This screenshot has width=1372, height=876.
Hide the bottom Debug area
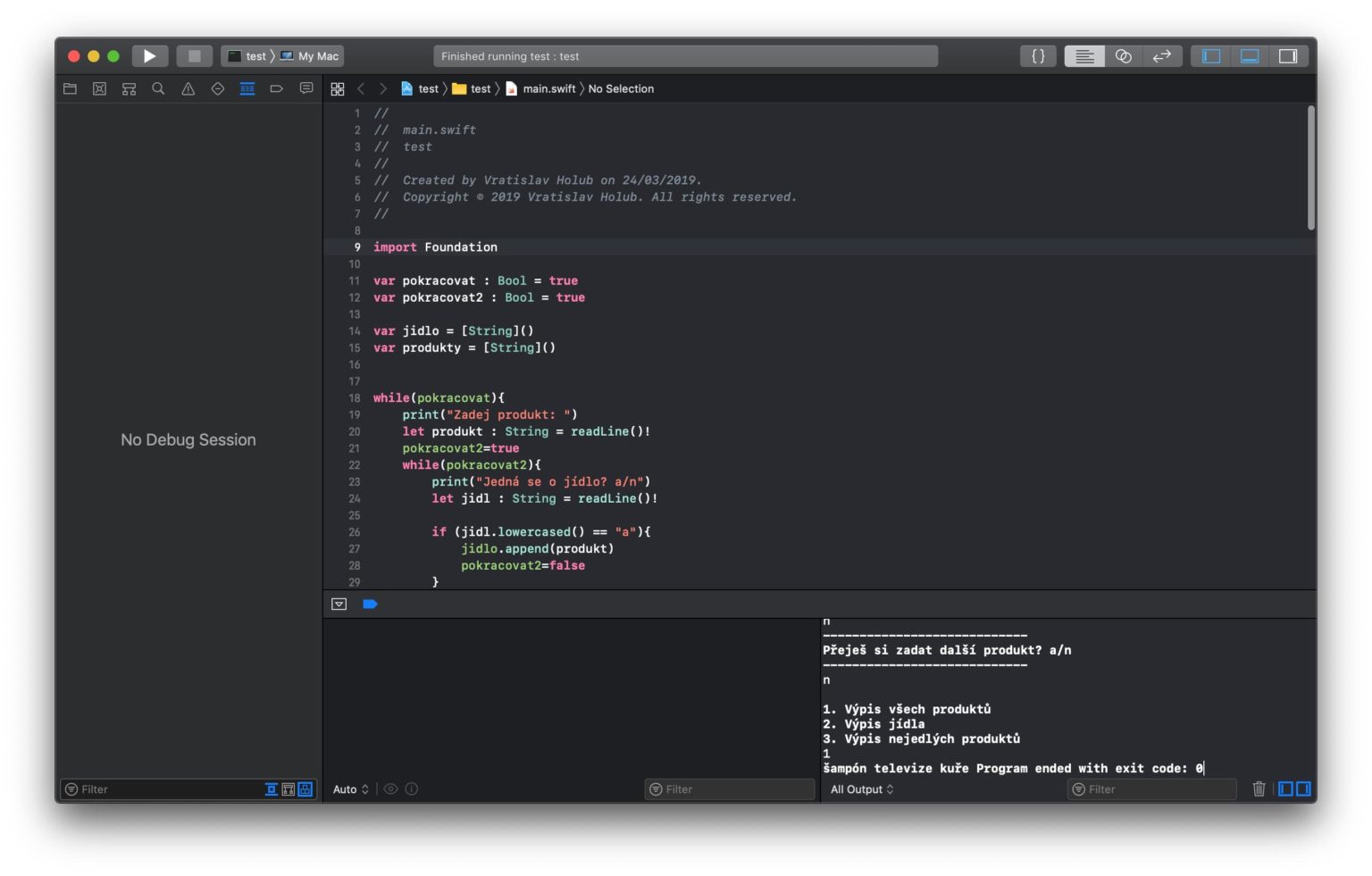(x=1250, y=56)
